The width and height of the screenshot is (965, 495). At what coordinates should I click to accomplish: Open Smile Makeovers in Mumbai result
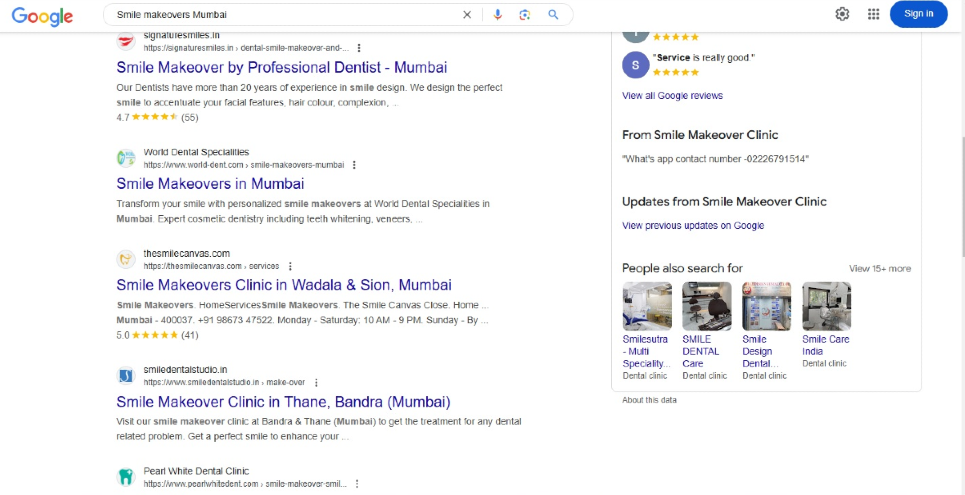[x=210, y=183]
